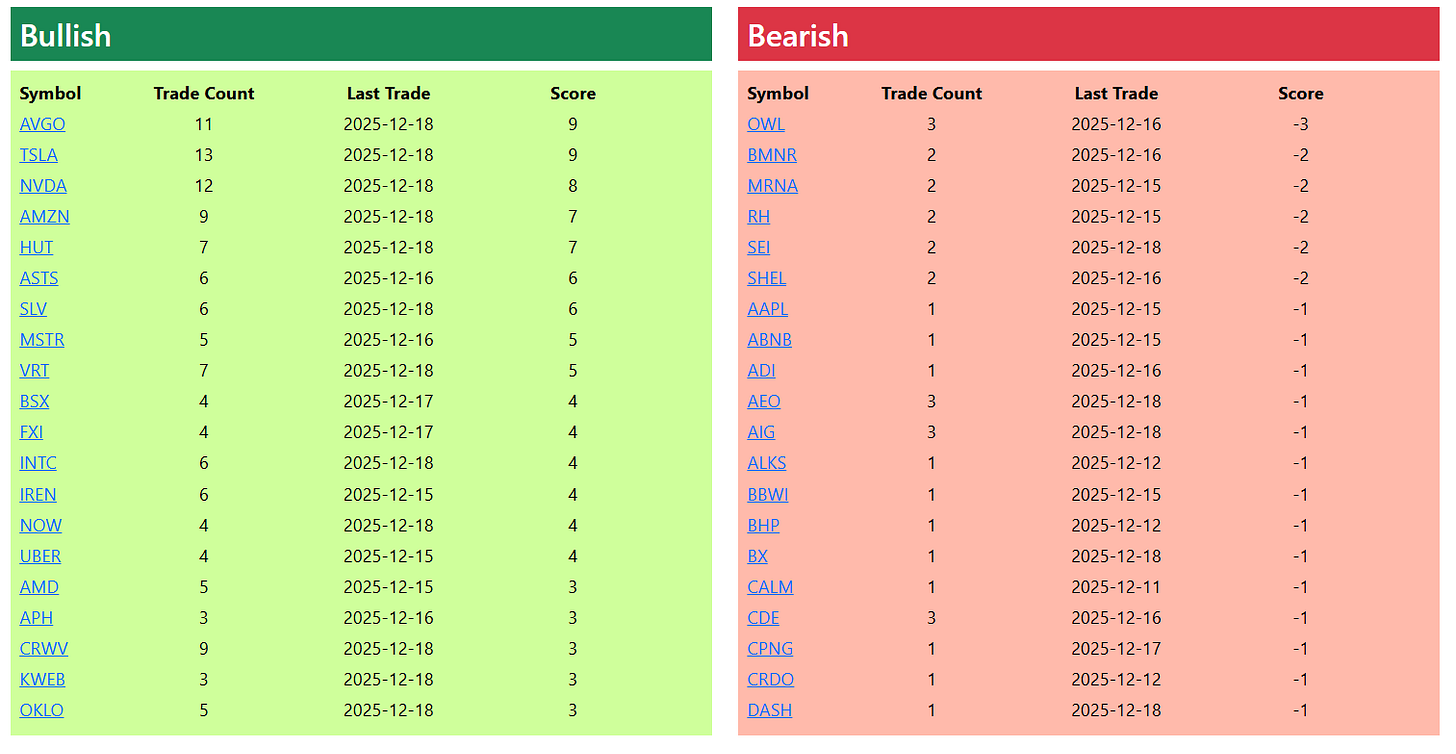This screenshot has width=1456, height=754.
Task: Open the CRWV symbol link
Action: (x=44, y=649)
